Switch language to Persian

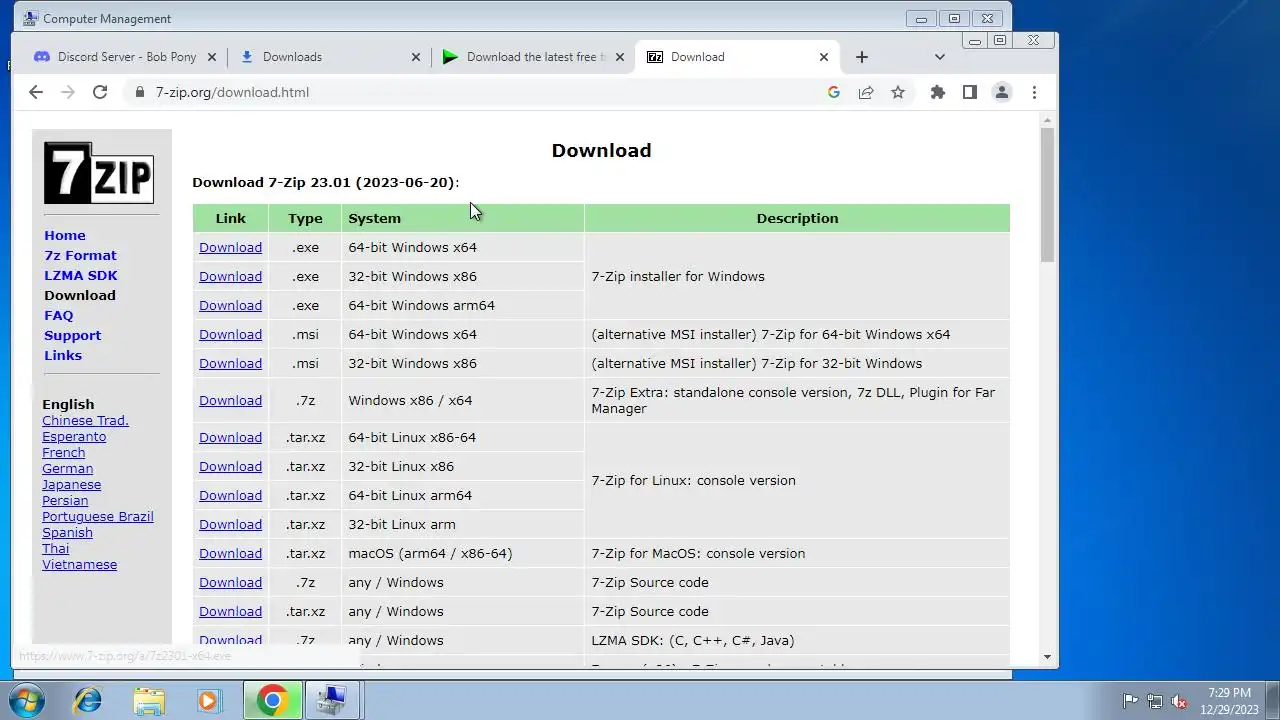click(x=65, y=500)
